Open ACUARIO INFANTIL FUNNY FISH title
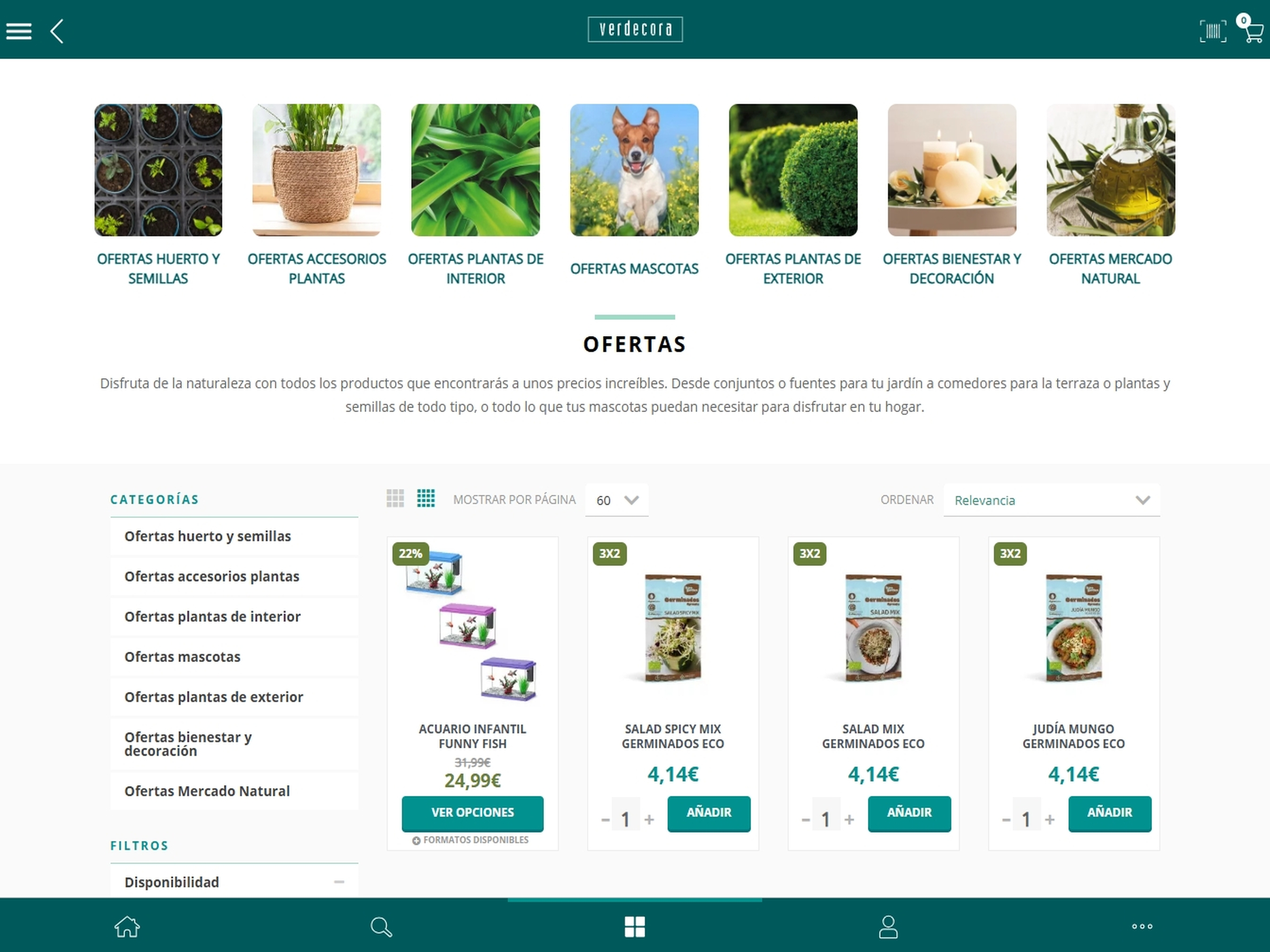The width and height of the screenshot is (1270, 952). (472, 736)
